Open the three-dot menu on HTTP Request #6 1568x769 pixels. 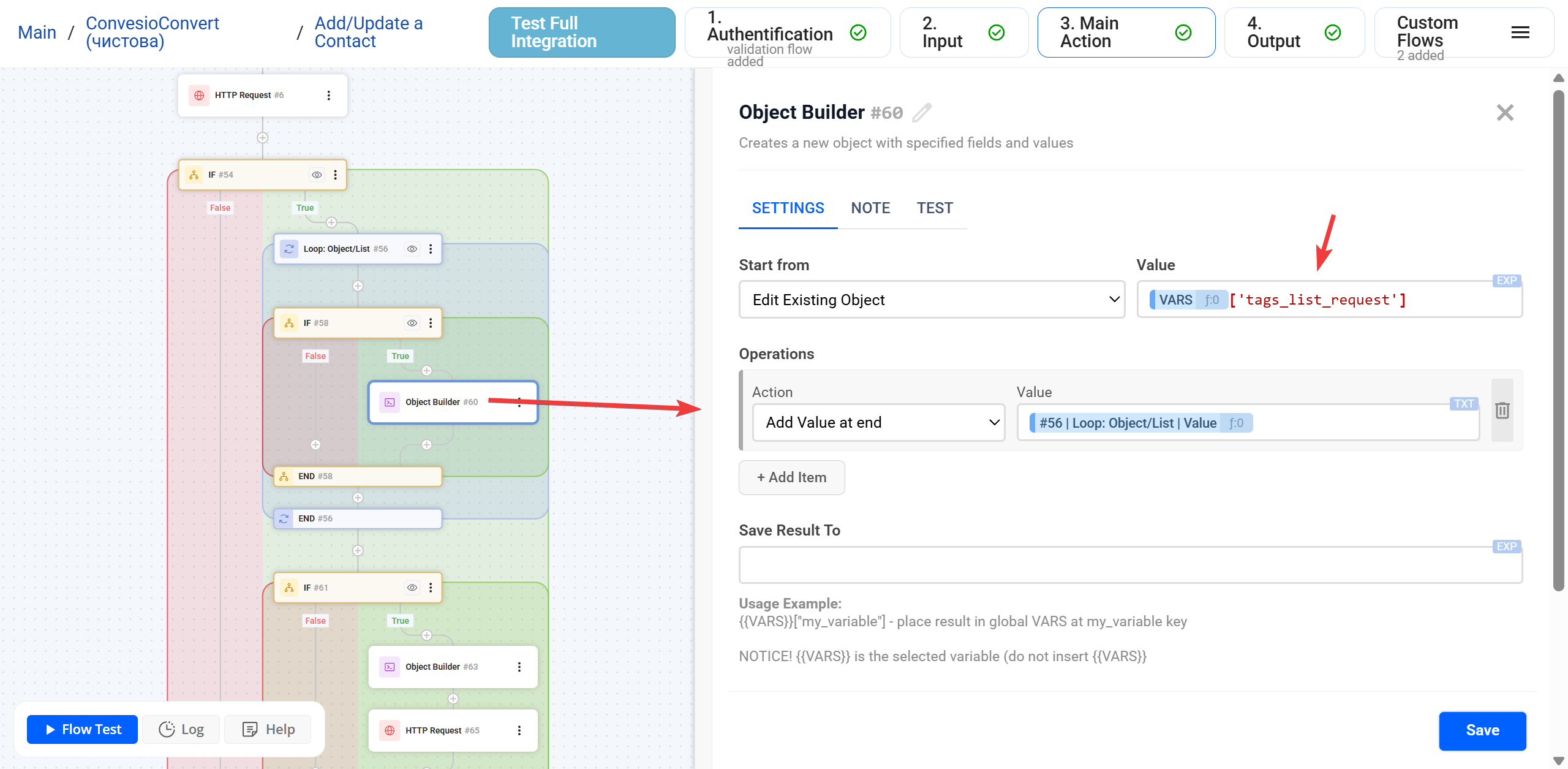(329, 96)
